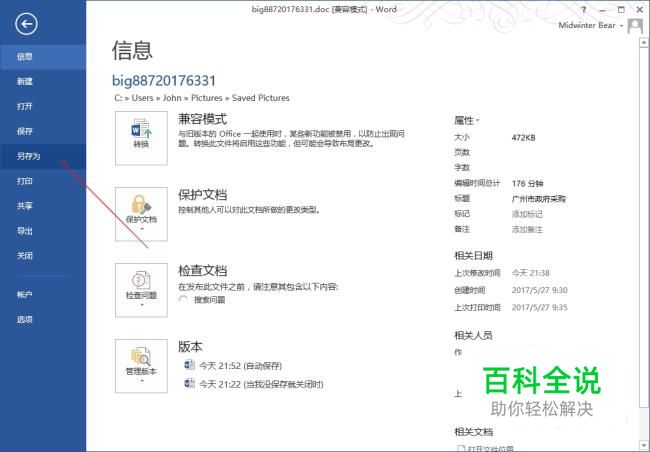Choose 保存 in the sidebar
Screen dimensions: 650x452
click(43, 131)
